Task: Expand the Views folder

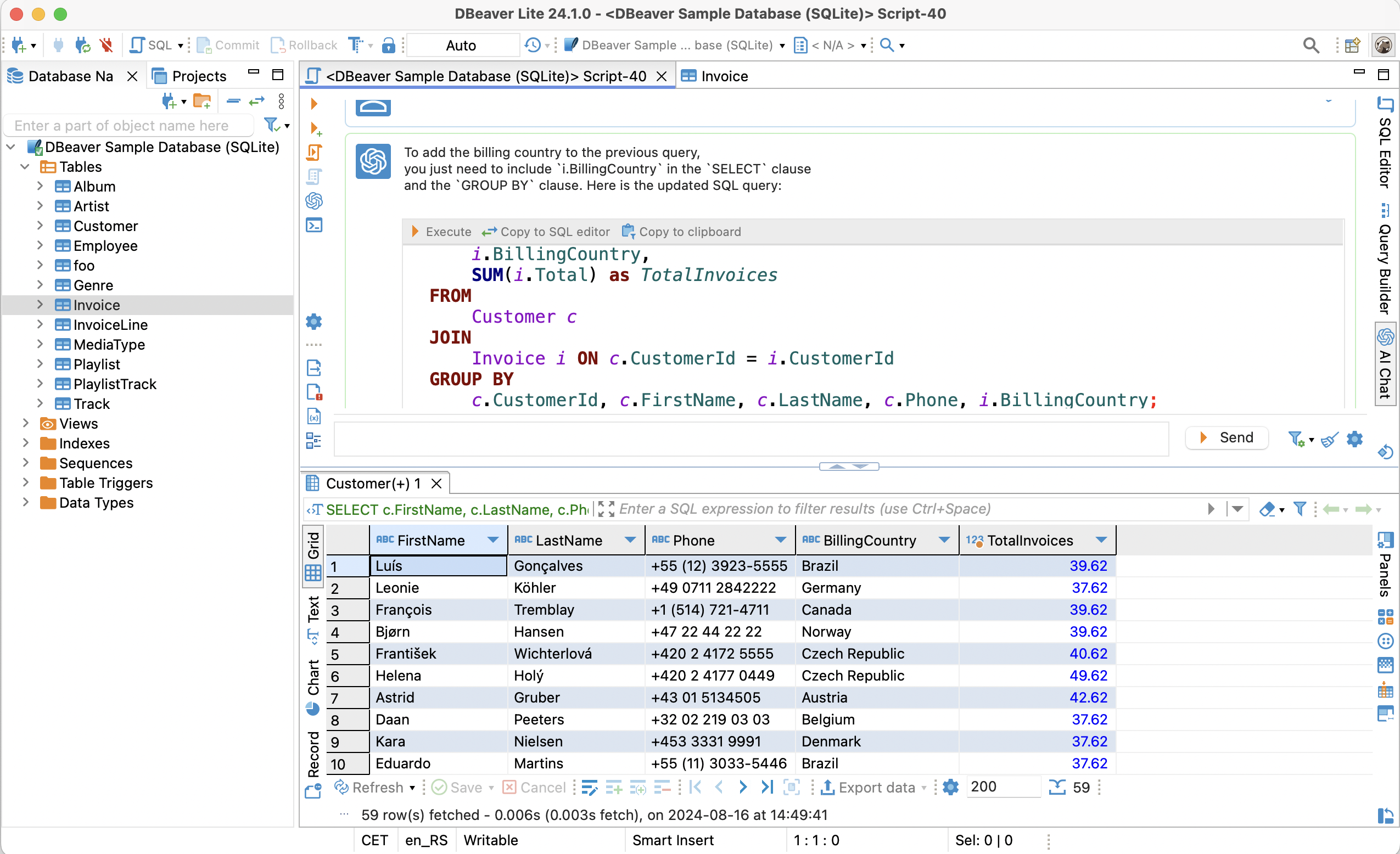Action: [26, 423]
